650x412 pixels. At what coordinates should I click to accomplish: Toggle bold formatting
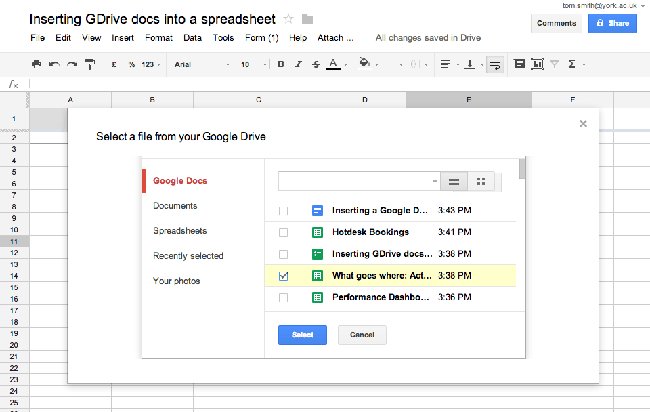pos(281,64)
